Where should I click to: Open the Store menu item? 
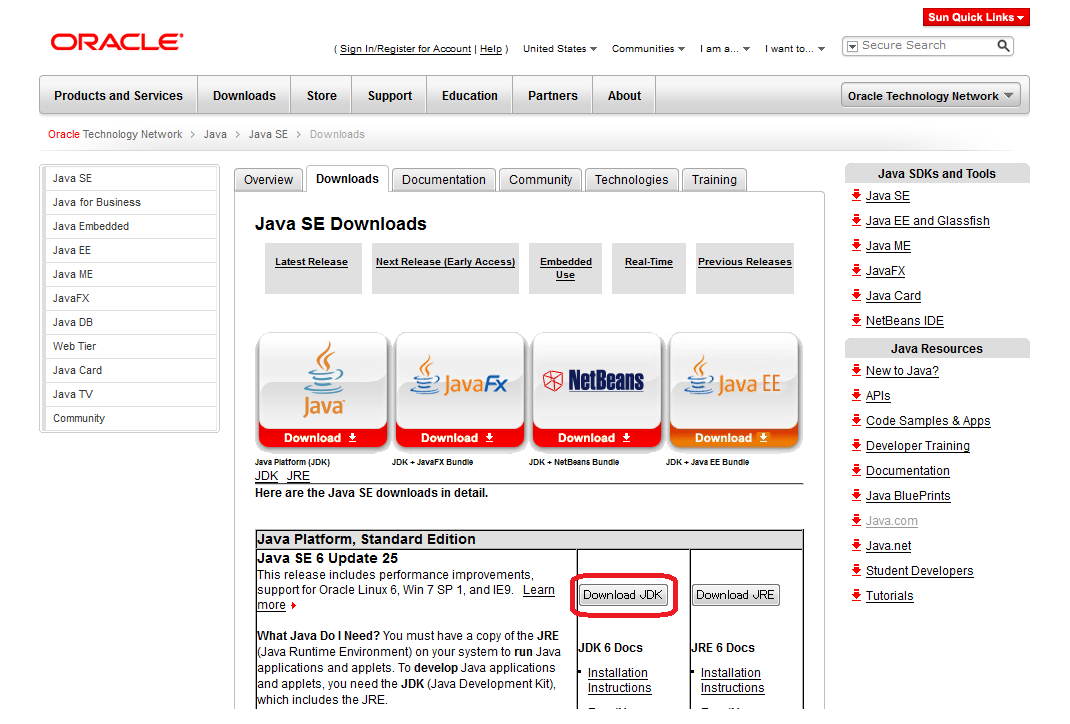point(321,96)
